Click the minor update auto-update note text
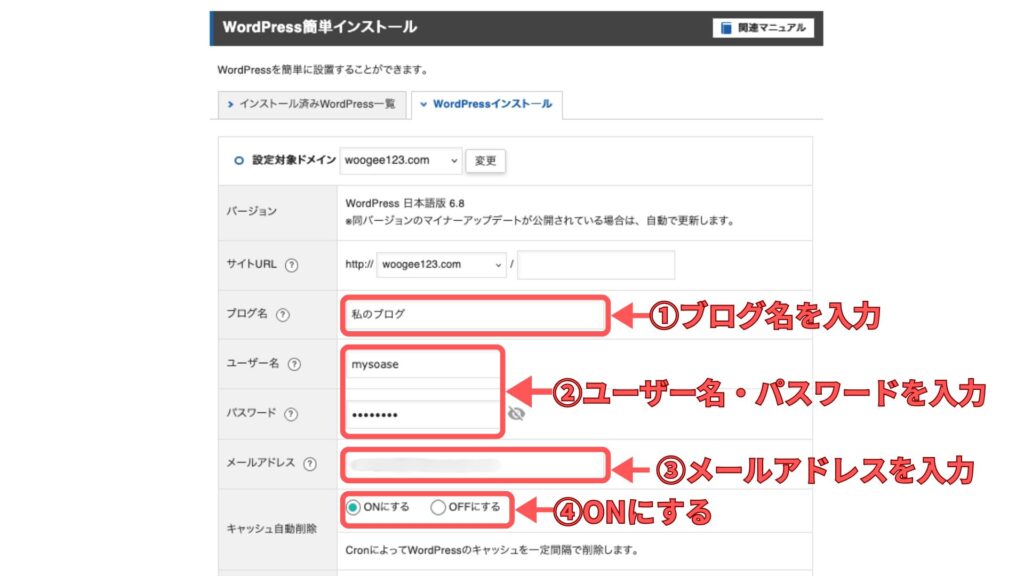 pos(540,221)
